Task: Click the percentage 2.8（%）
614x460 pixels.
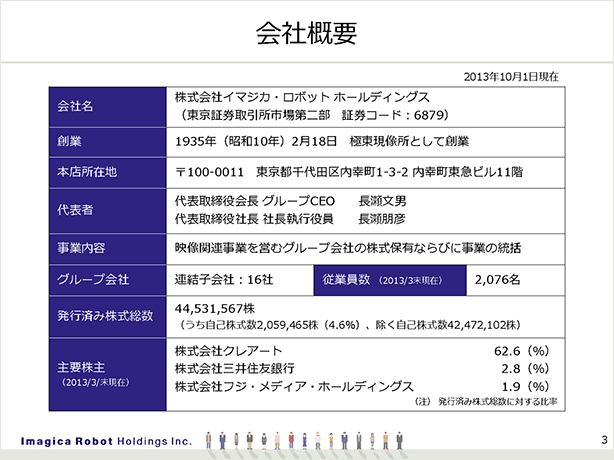Action: [x=526, y=369]
